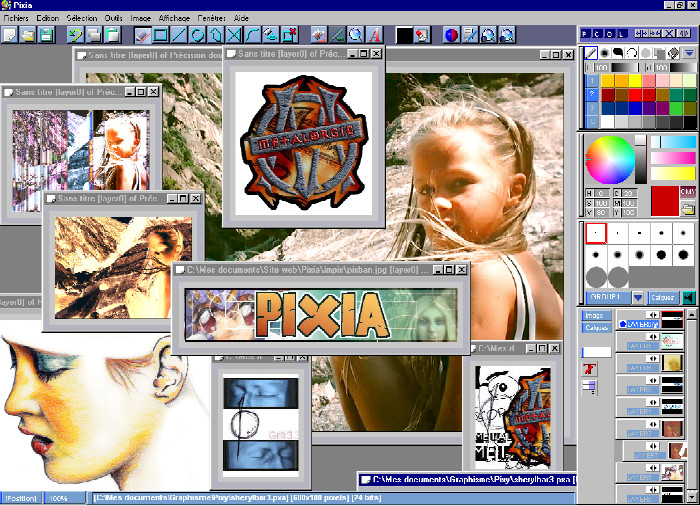
Task: Select the red text 'A' tool
Action: click(x=374, y=35)
